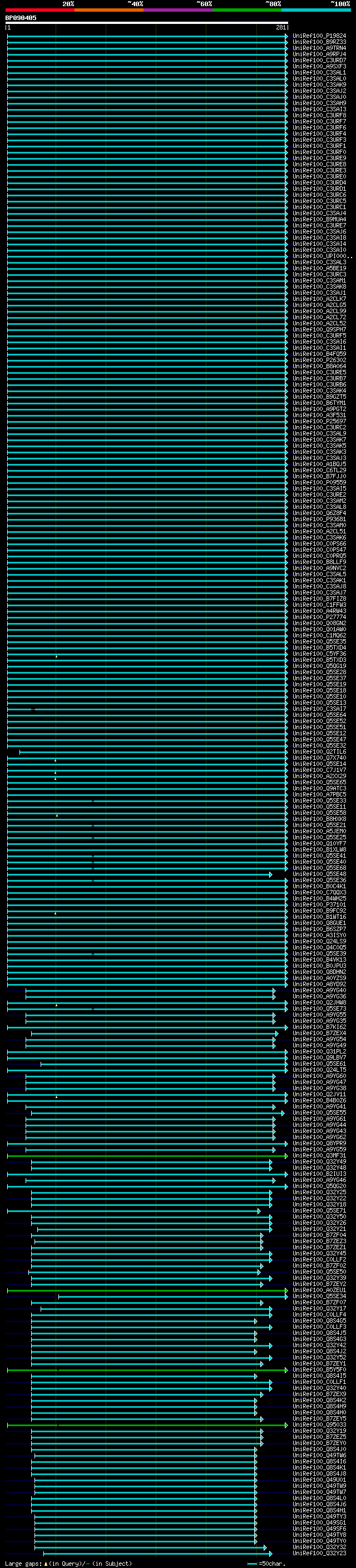Click the green ~80% color scale segment

pos(247,10)
